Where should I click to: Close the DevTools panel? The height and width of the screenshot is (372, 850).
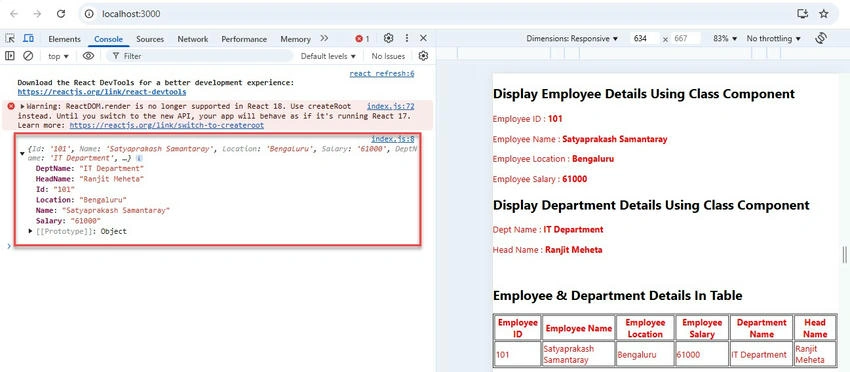coord(423,39)
